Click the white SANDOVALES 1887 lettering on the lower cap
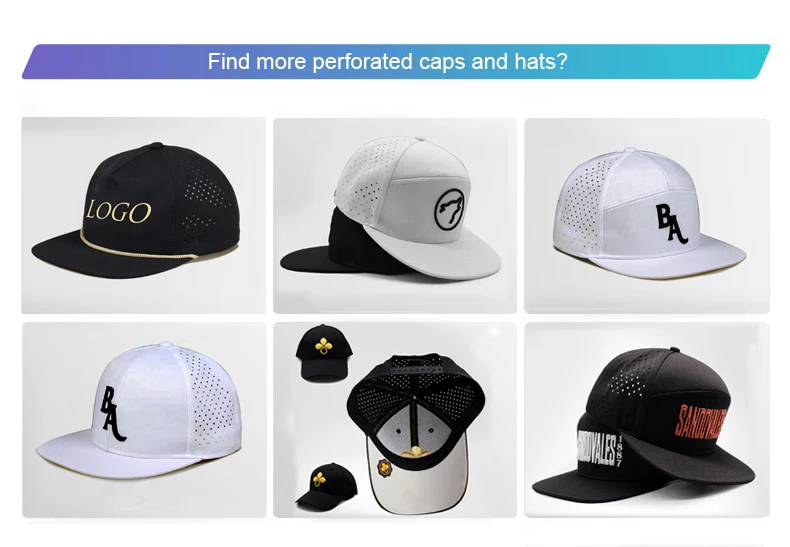The image size is (790, 547). [x=599, y=449]
